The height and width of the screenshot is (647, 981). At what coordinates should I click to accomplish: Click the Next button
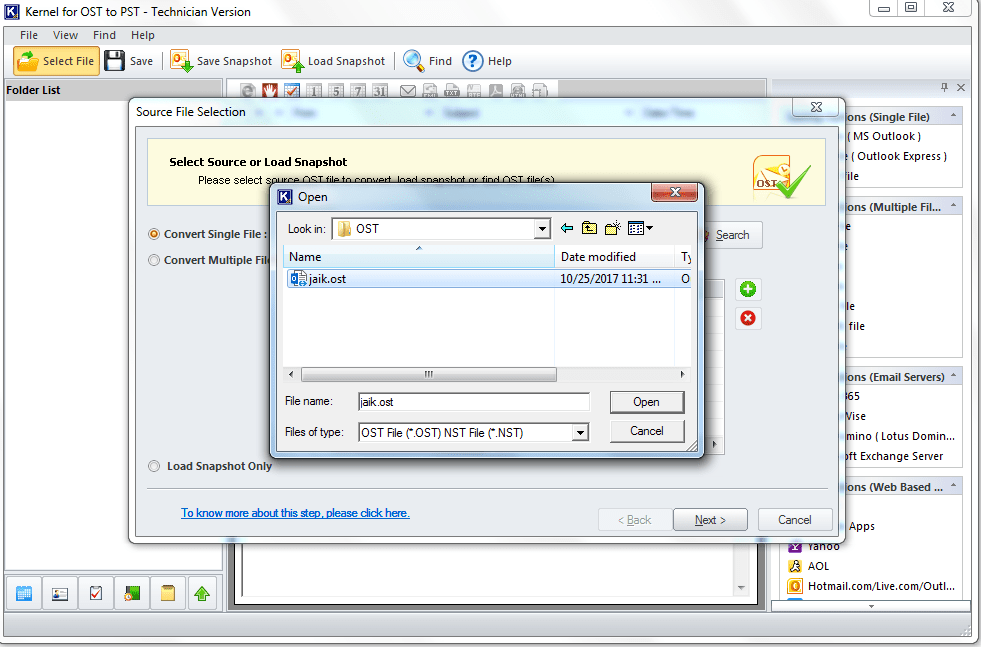[x=710, y=520]
